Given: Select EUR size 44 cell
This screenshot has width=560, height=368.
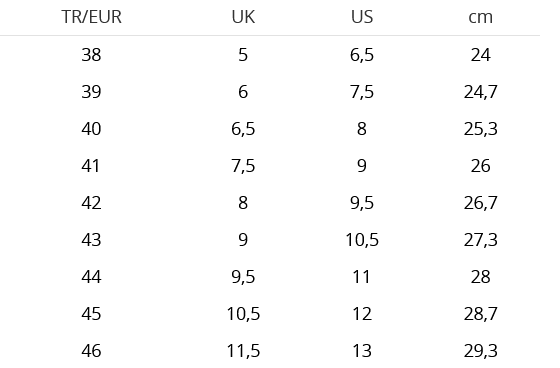Looking at the screenshot, I should click(x=91, y=277).
